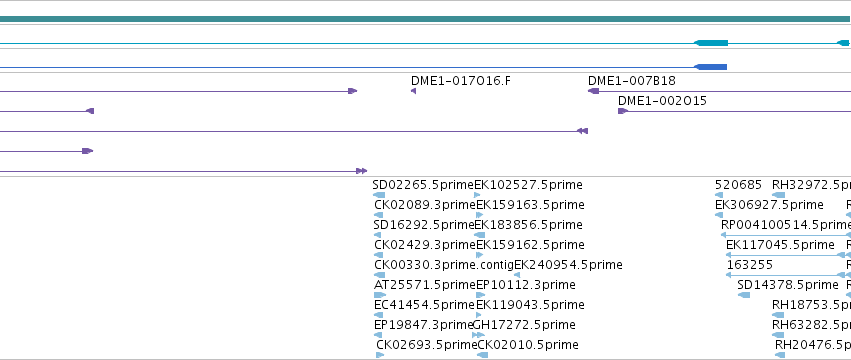Select the 163255 feature label
The width and height of the screenshot is (851, 360).
(750, 265)
